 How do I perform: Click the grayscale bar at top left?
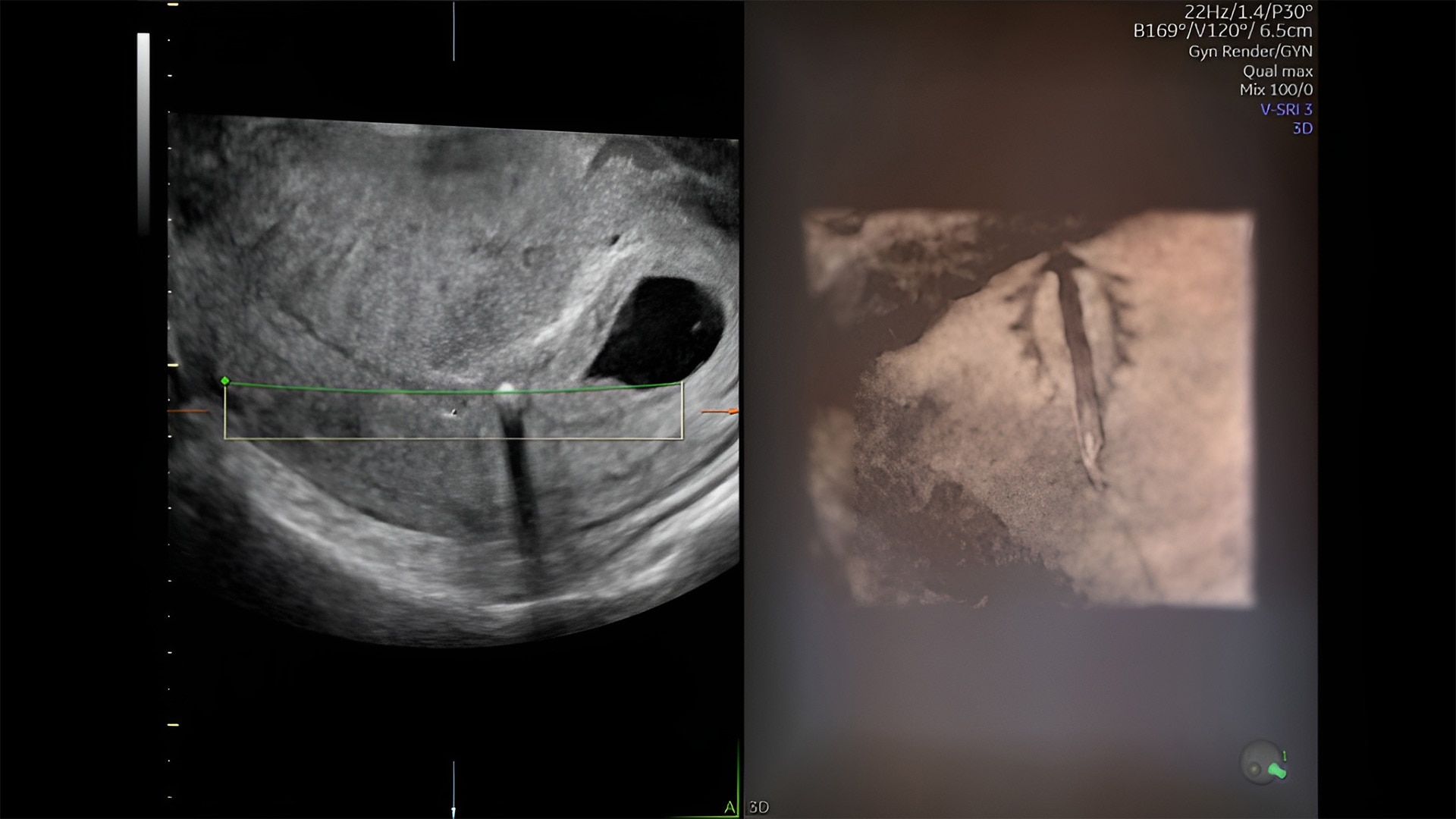point(143,129)
